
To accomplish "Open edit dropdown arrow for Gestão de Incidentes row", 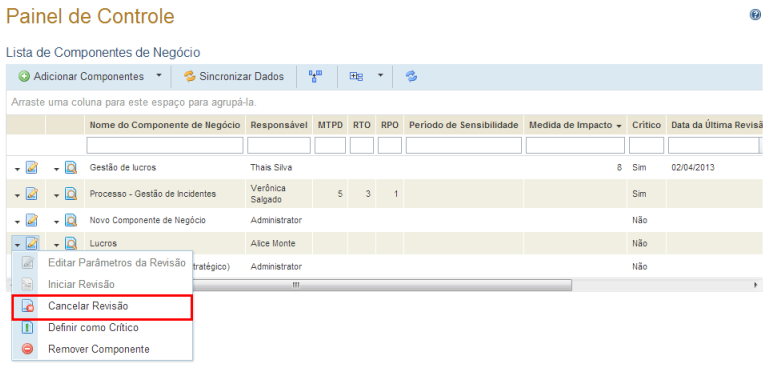I will click(17, 196).
